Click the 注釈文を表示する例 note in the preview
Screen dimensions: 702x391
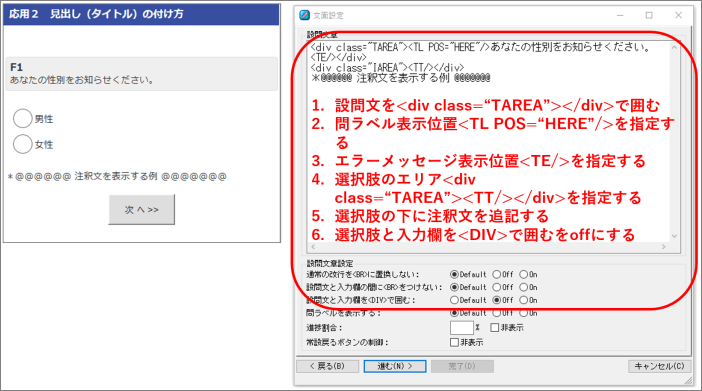tap(116, 176)
